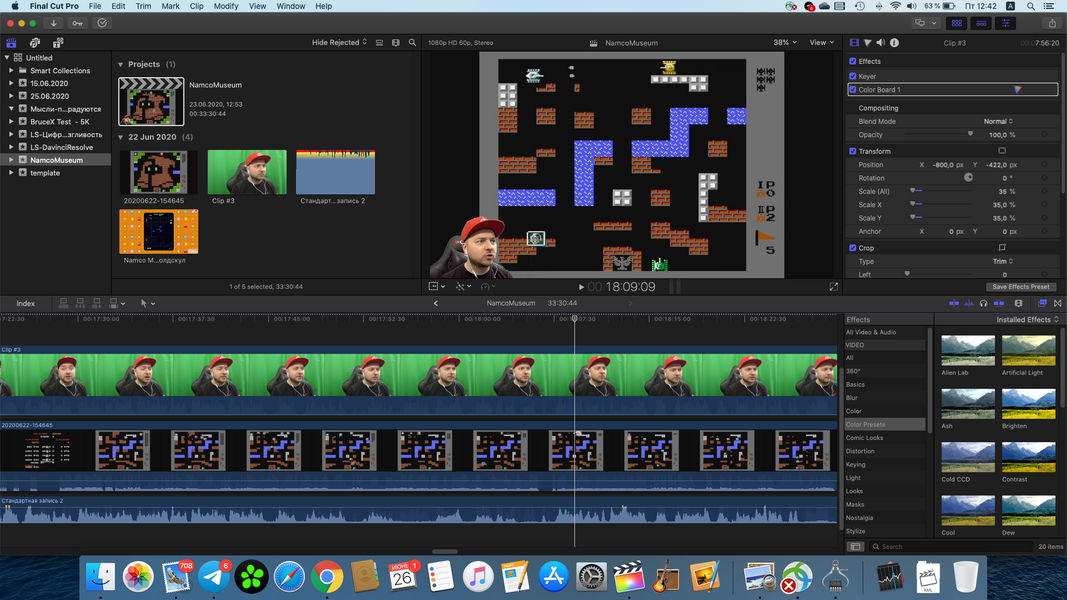Click the Save Effects Preset button
Image resolution: width=1067 pixels, height=600 pixels.
click(x=1020, y=287)
